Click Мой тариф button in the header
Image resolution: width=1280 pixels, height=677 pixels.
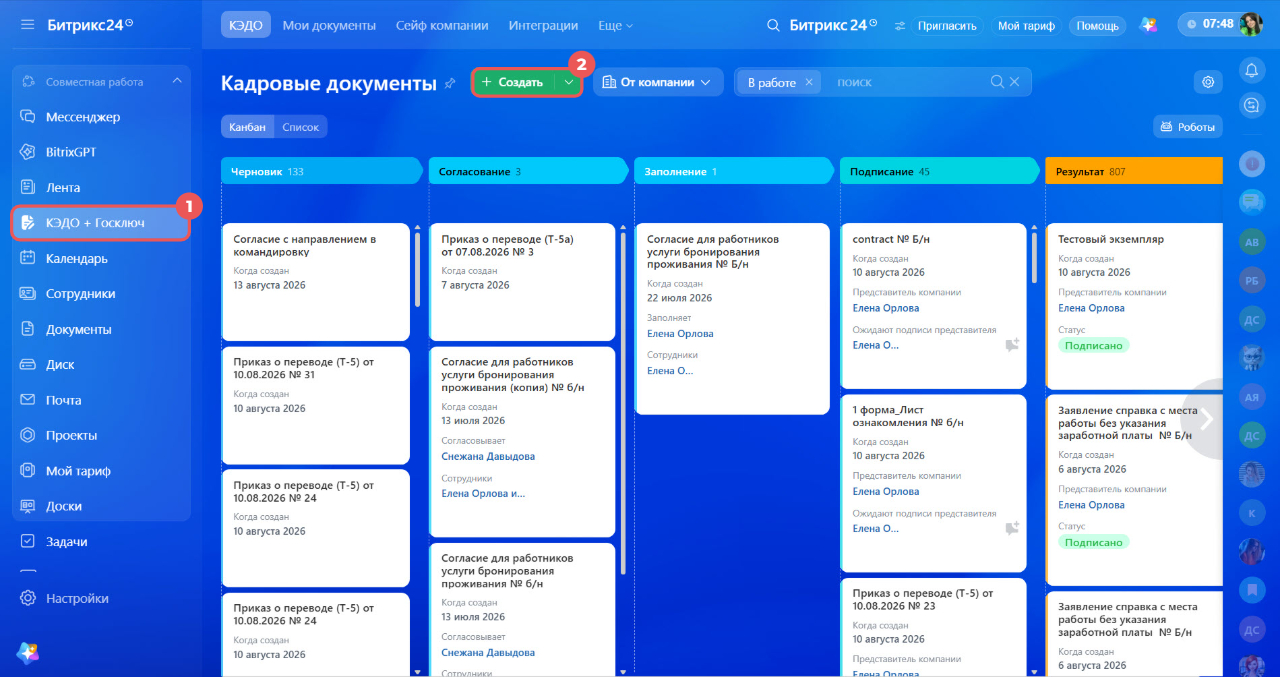coord(1026,26)
